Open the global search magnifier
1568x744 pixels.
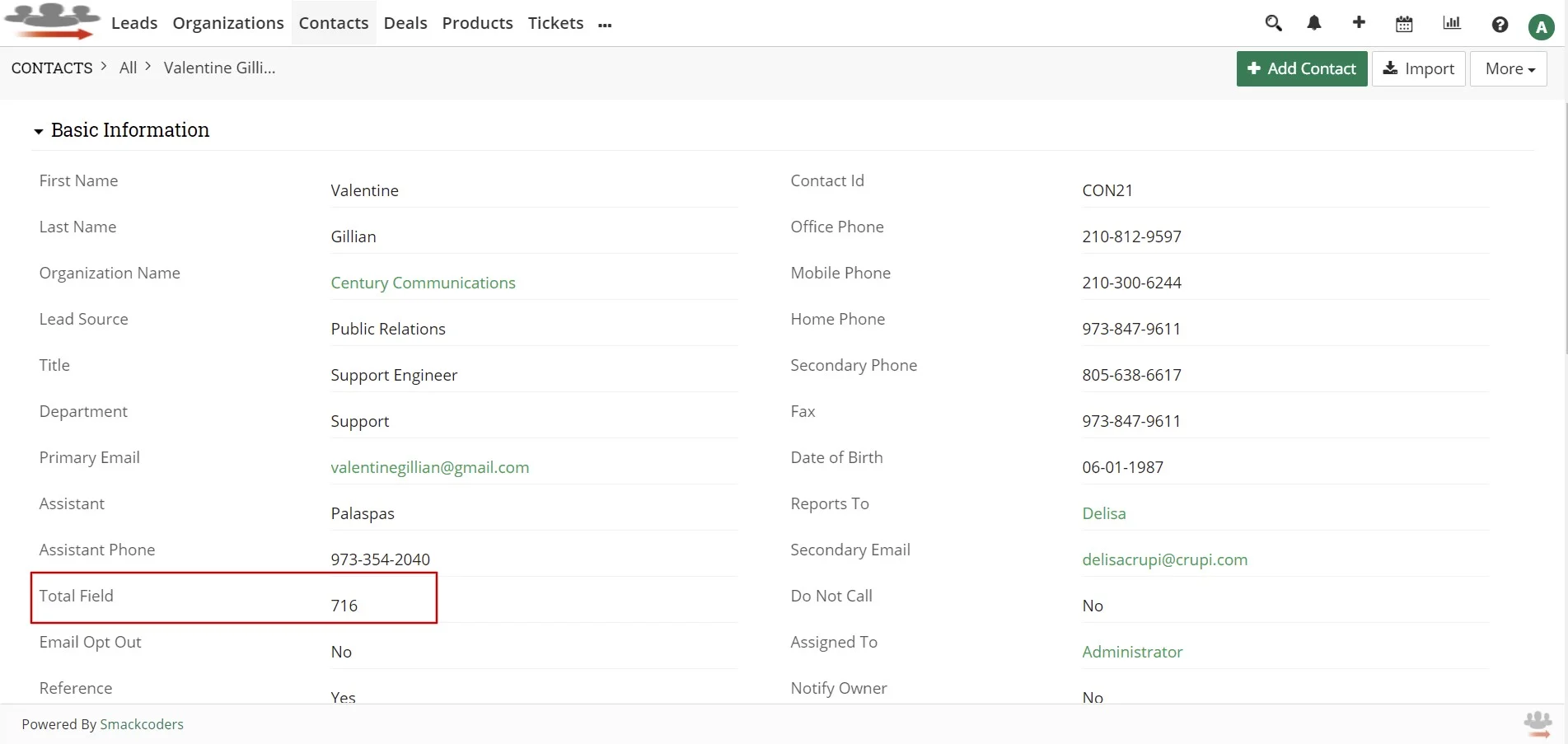tap(1273, 23)
